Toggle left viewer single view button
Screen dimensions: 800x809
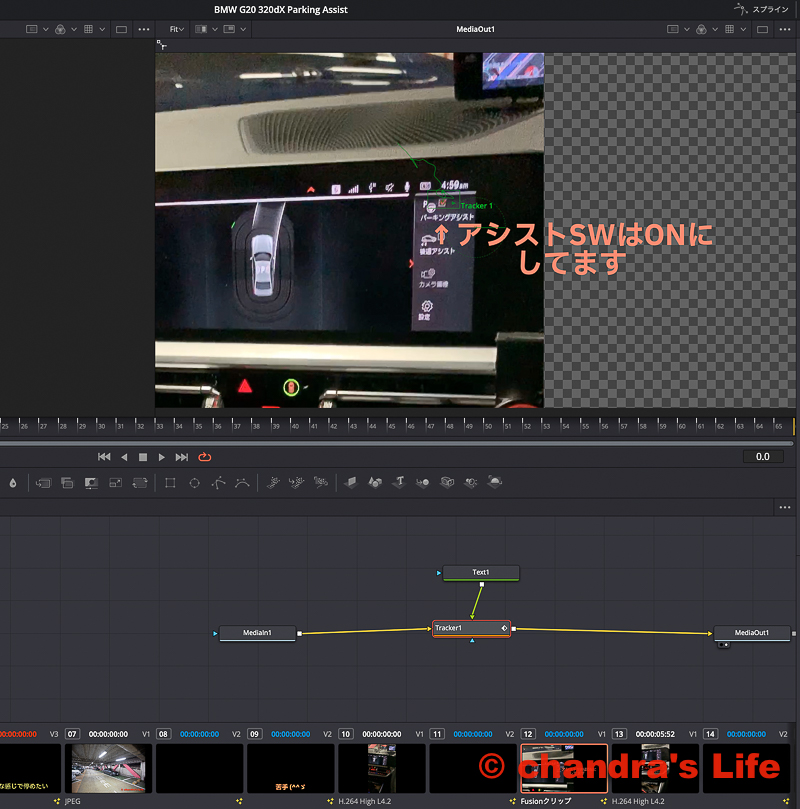[121, 29]
